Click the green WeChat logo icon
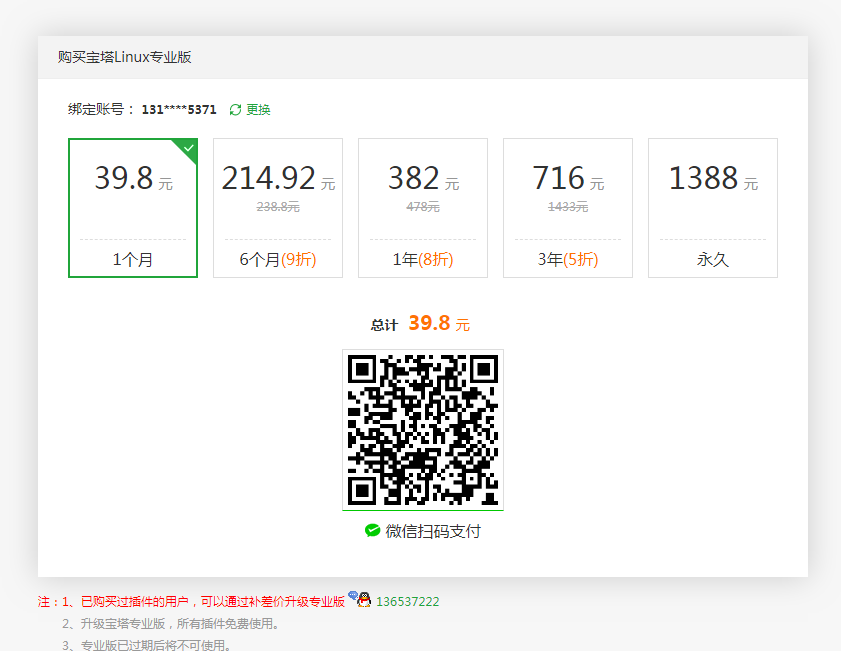Image resolution: width=841 pixels, height=651 pixels. tap(372, 531)
